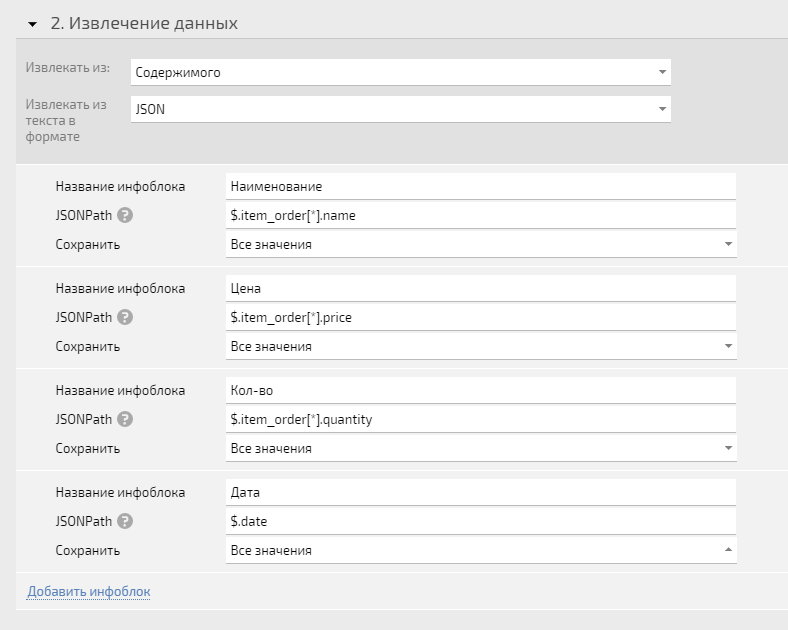Click 'Название инфоблока' label beside Кол-во

120,390
